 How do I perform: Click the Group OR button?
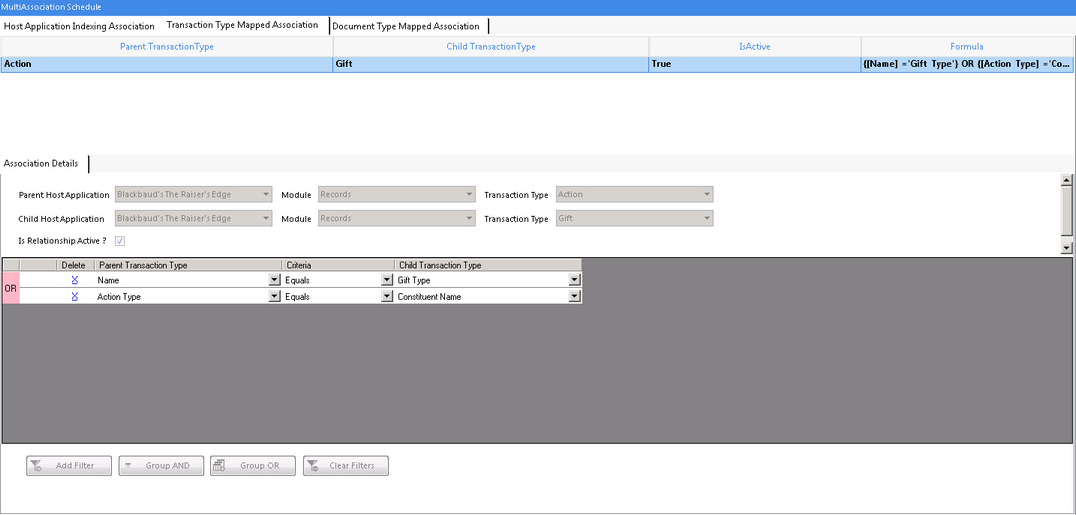point(253,466)
